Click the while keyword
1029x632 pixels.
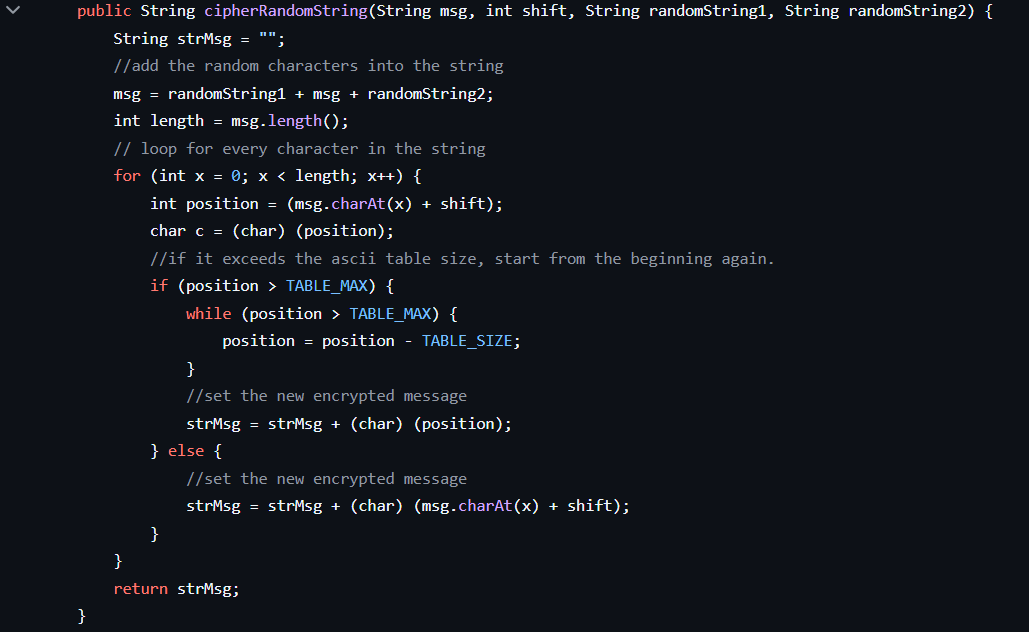click(208, 314)
